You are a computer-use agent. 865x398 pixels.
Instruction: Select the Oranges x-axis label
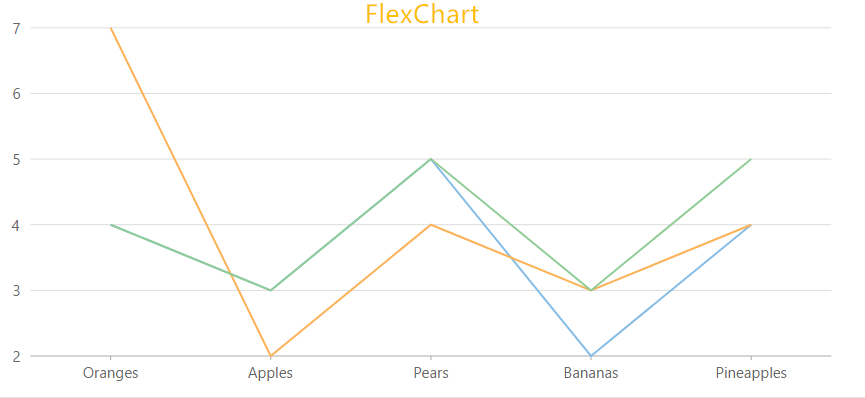pyautogui.click(x=110, y=373)
